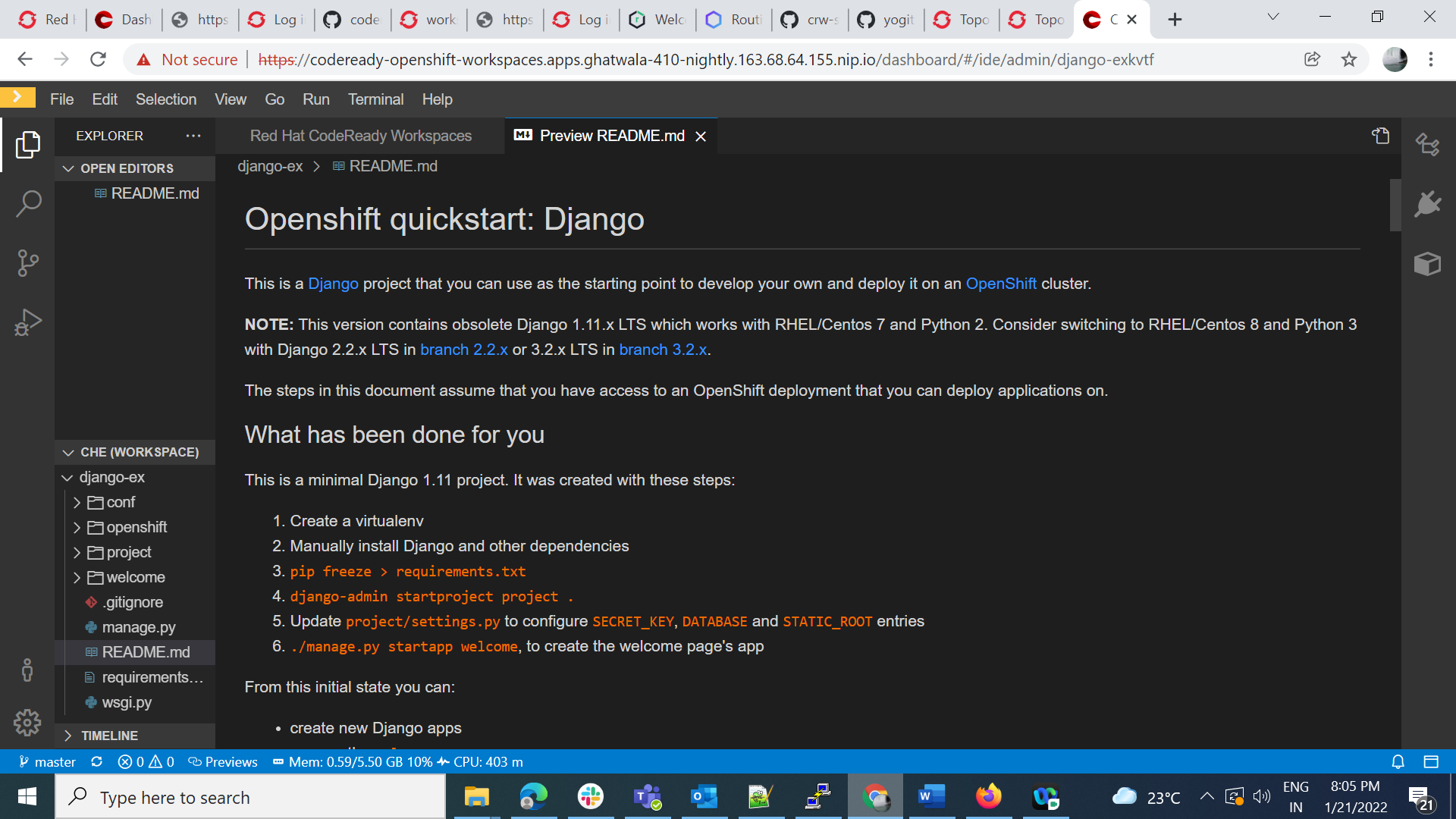The image size is (1456, 819).
Task: Open the Search view in activity bar
Action: (x=28, y=203)
